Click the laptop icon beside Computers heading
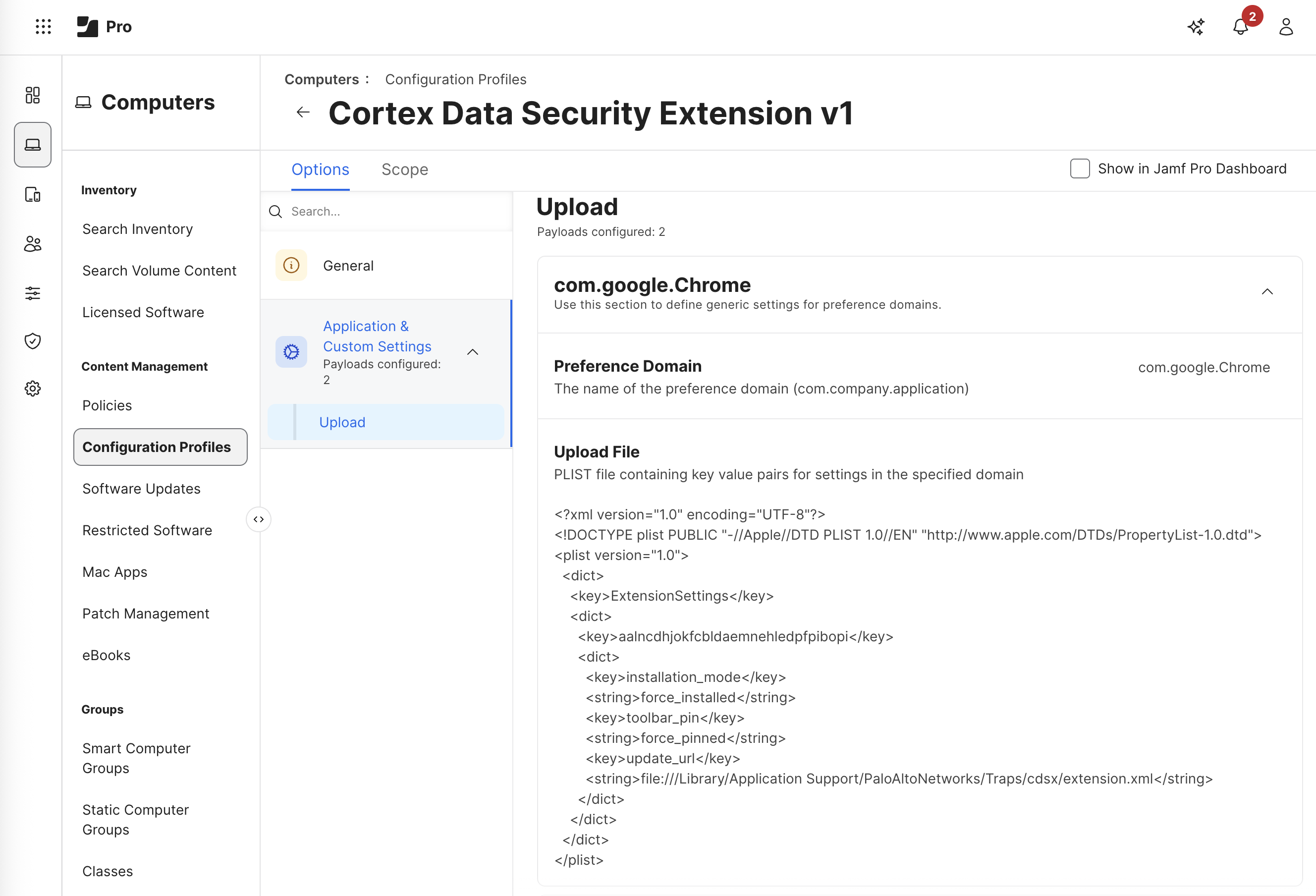This screenshot has width=1316, height=896. (83, 103)
